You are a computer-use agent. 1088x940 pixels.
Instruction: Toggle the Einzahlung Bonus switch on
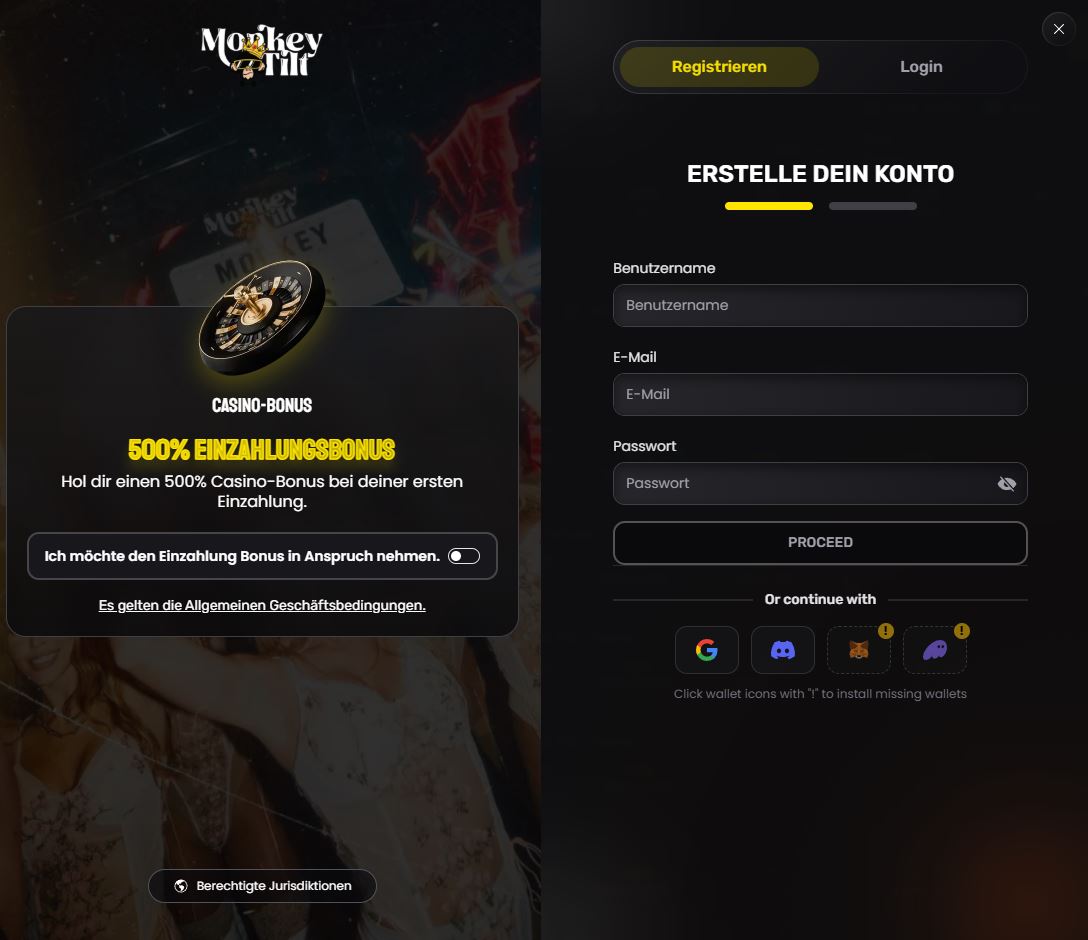pos(464,556)
